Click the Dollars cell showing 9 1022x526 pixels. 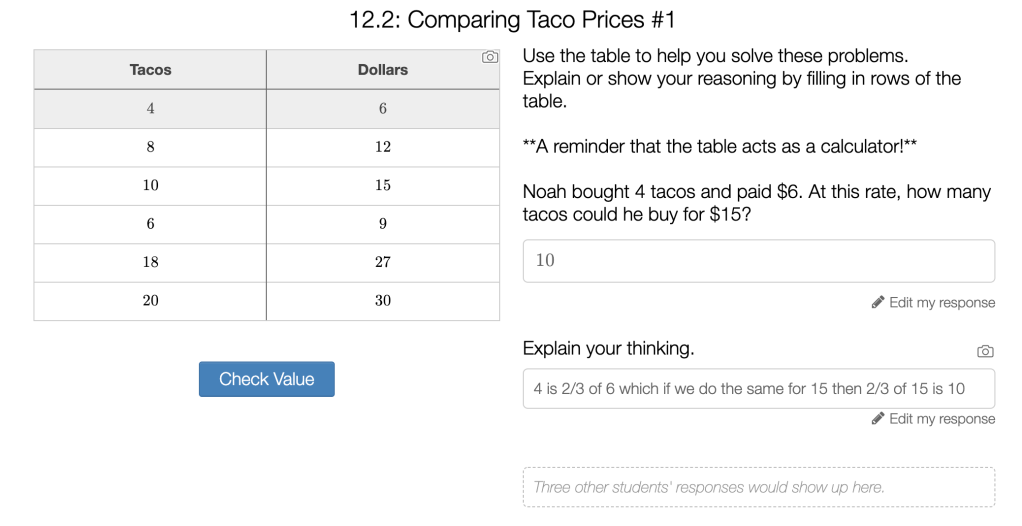tap(383, 224)
